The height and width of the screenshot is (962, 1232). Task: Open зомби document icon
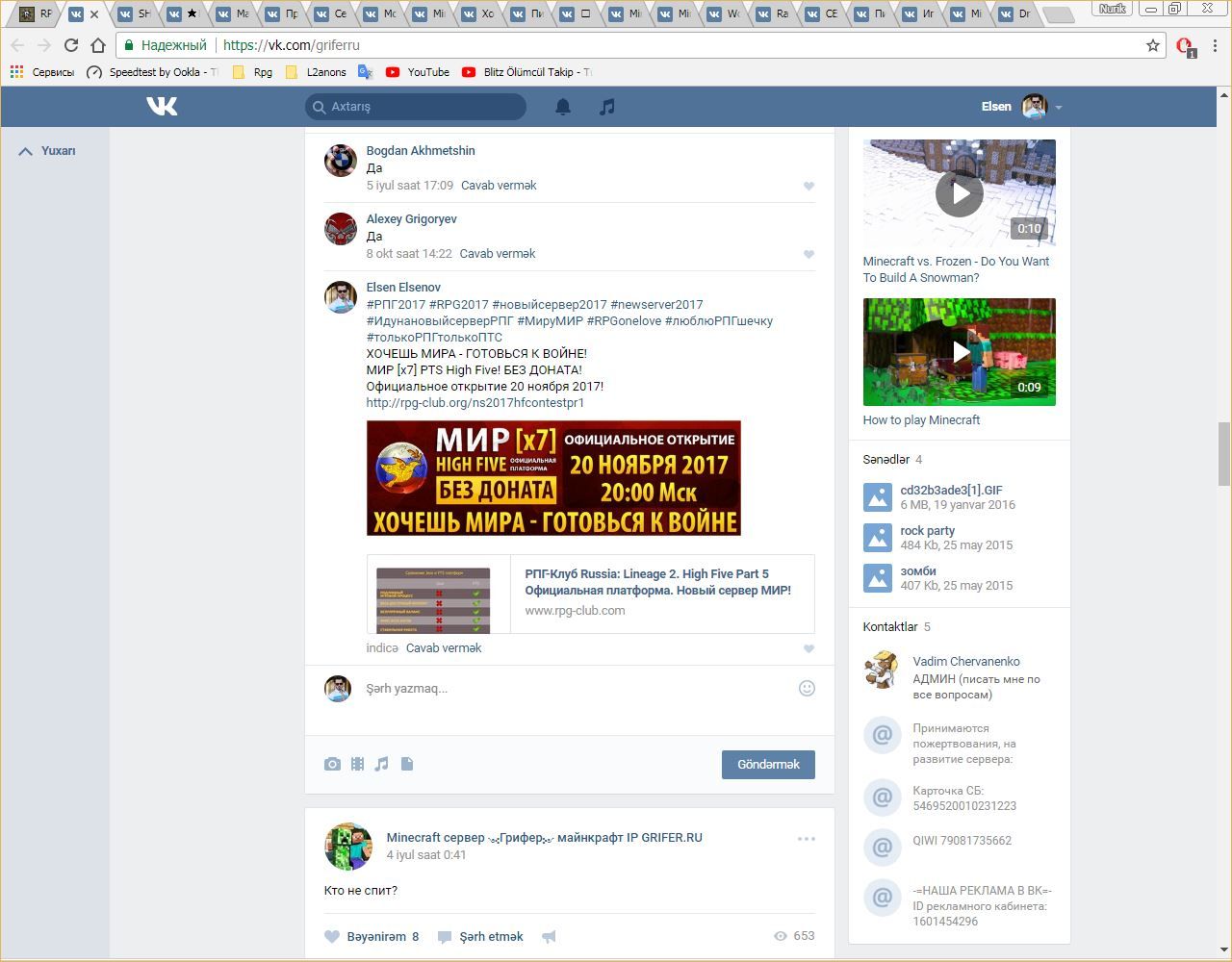[877, 578]
